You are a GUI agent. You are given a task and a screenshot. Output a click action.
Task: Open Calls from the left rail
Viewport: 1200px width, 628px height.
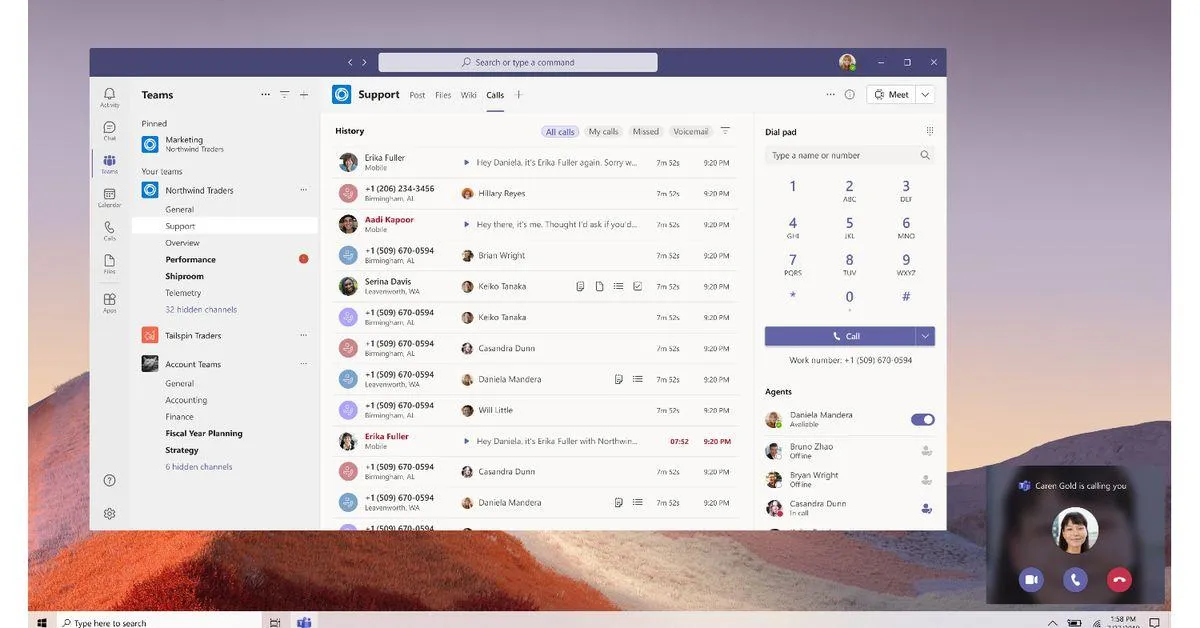click(109, 231)
